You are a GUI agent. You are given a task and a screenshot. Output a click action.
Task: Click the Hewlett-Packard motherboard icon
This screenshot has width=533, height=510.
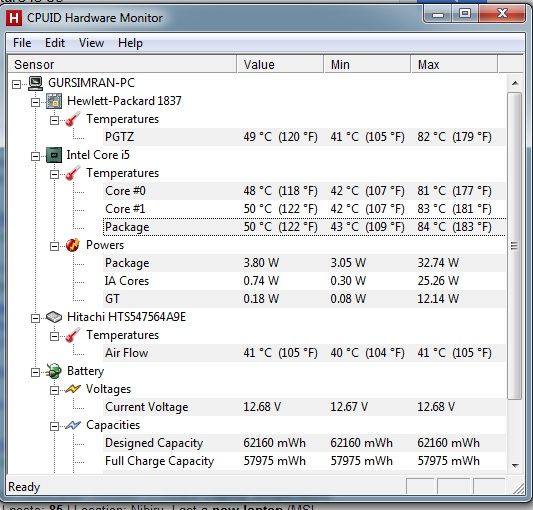[54, 101]
